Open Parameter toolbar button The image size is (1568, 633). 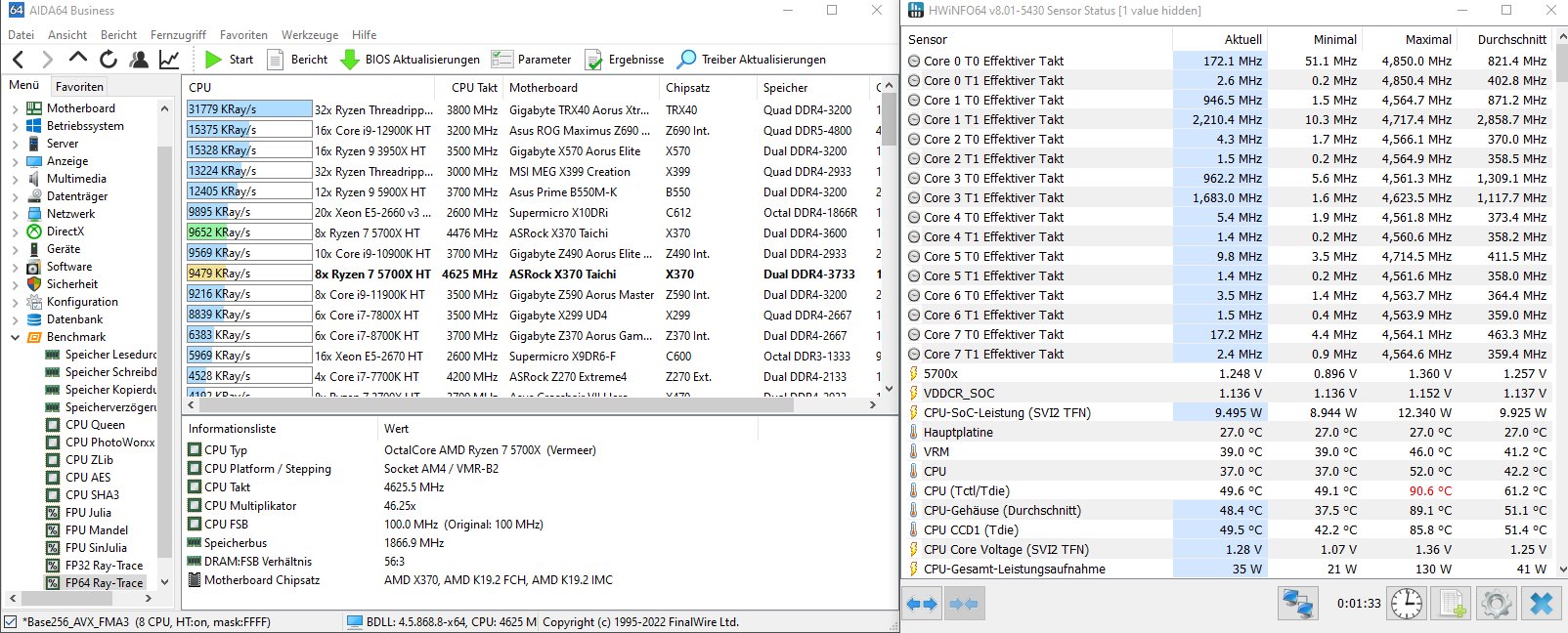531,60
